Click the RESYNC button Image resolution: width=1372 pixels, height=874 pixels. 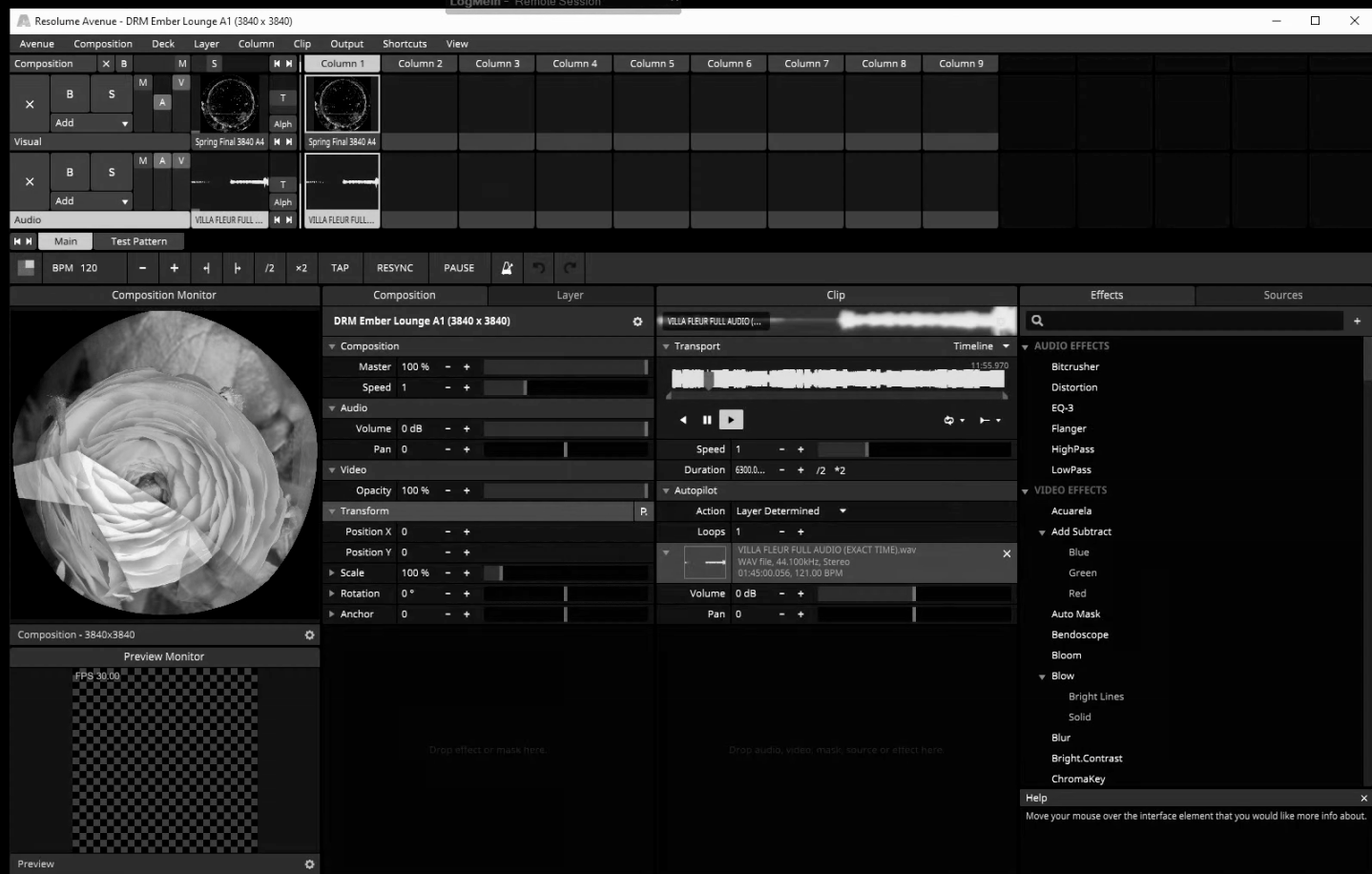[395, 268]
